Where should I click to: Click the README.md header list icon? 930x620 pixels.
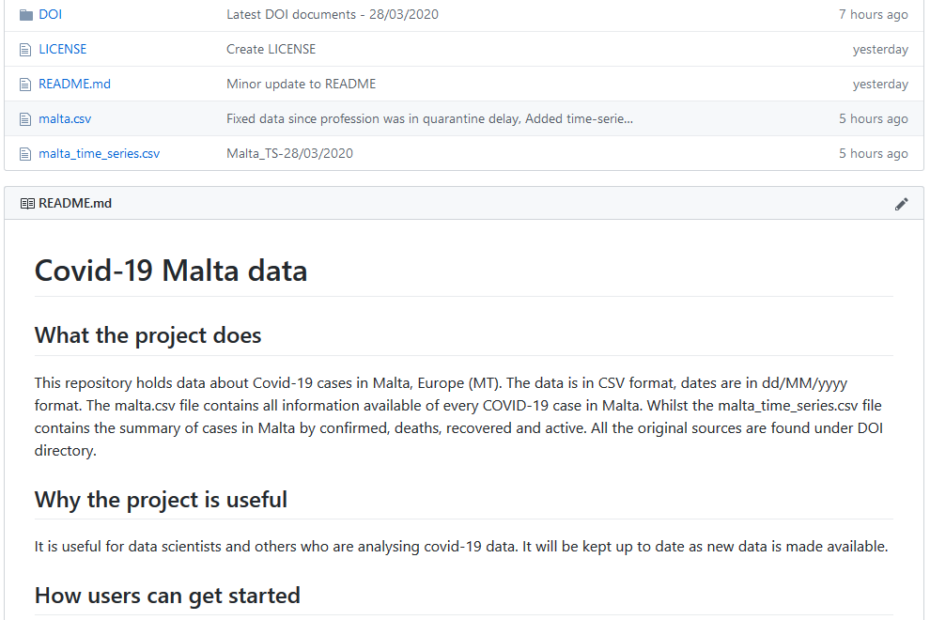(x=27, y=204)
